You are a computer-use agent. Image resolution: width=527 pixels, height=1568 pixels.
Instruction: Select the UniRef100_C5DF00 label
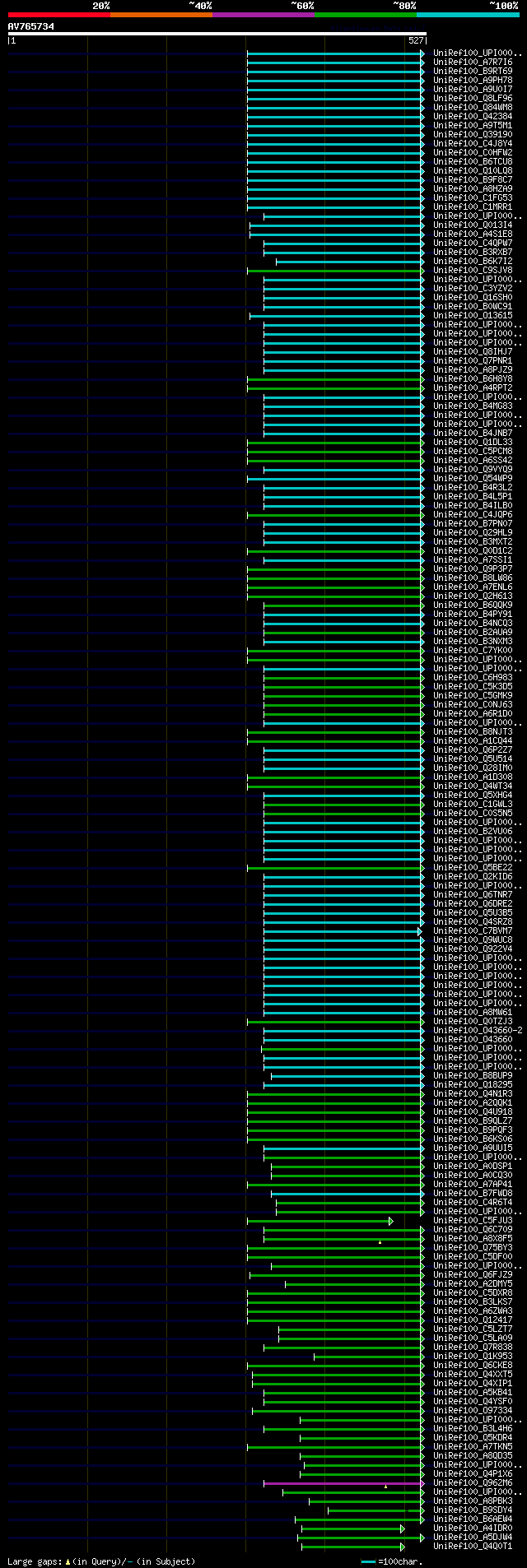pos(473,1256)
